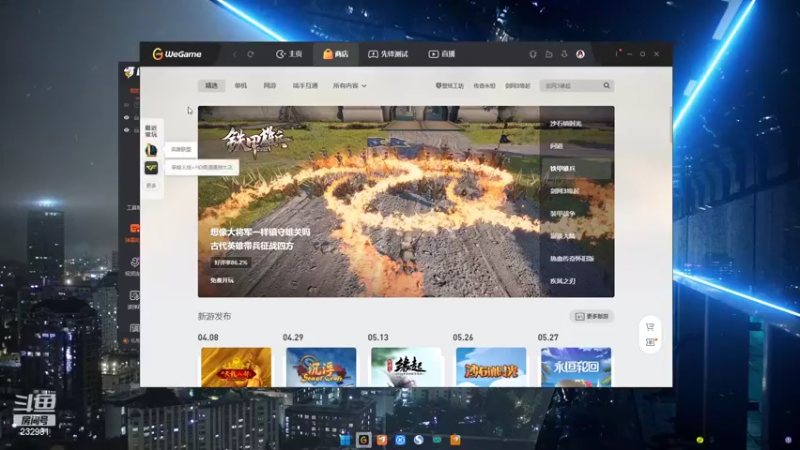Select the 精选 featured filter

point(211,86)
